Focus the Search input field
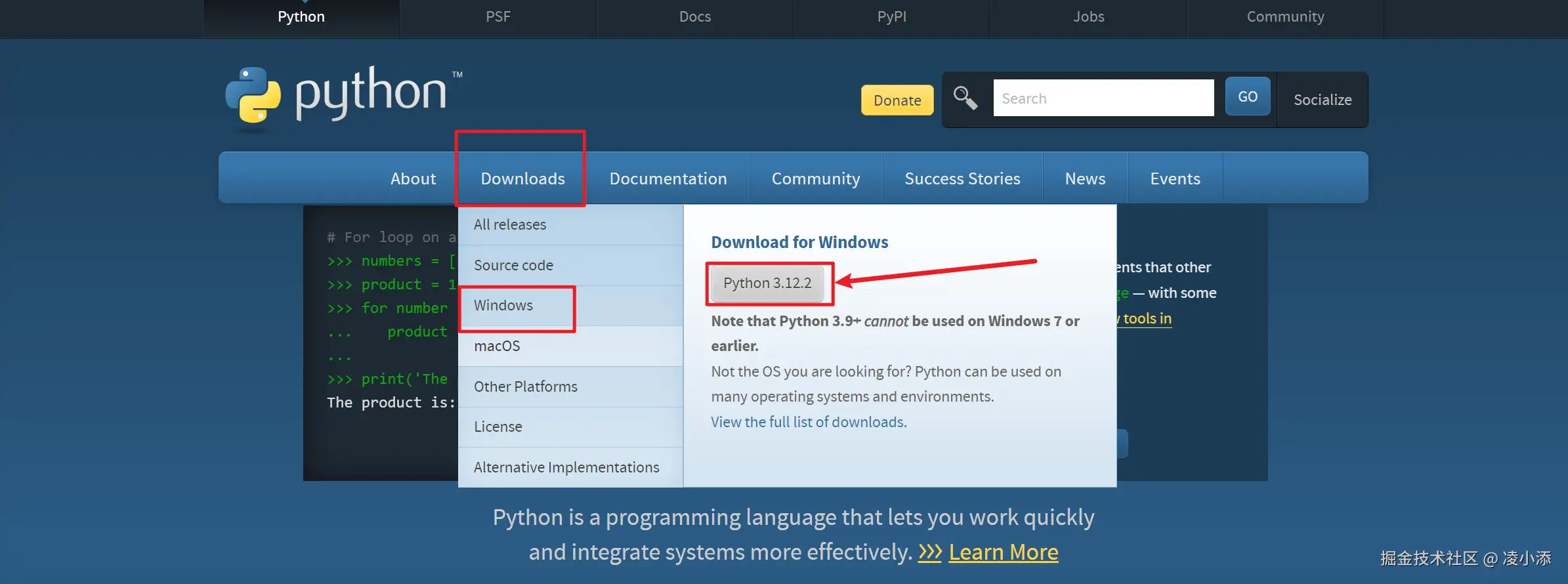This screenshot has width=1568, height=584. pyautogui.click(x=1103, y=98)
